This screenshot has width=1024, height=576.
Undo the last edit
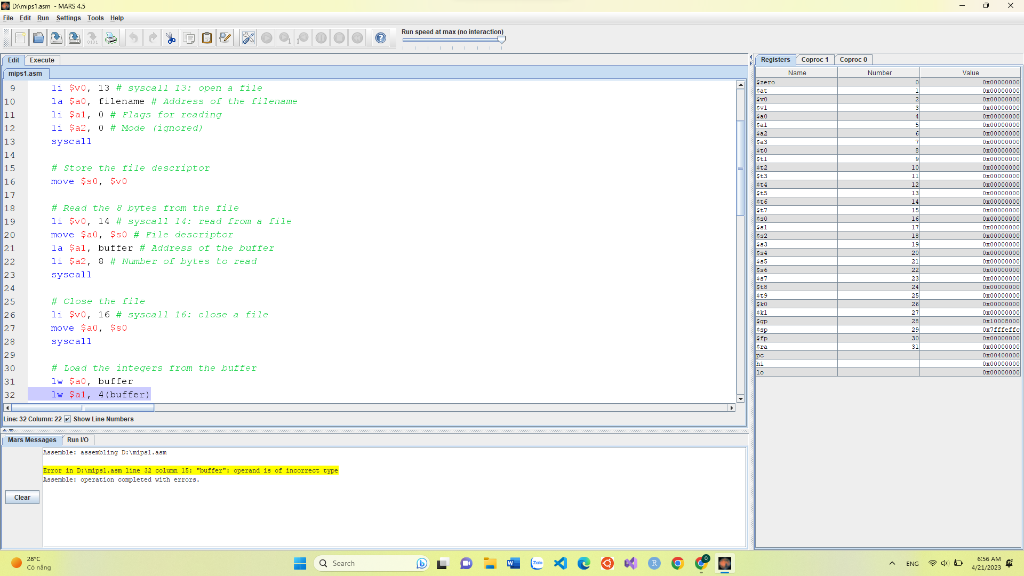pos(134,38)
